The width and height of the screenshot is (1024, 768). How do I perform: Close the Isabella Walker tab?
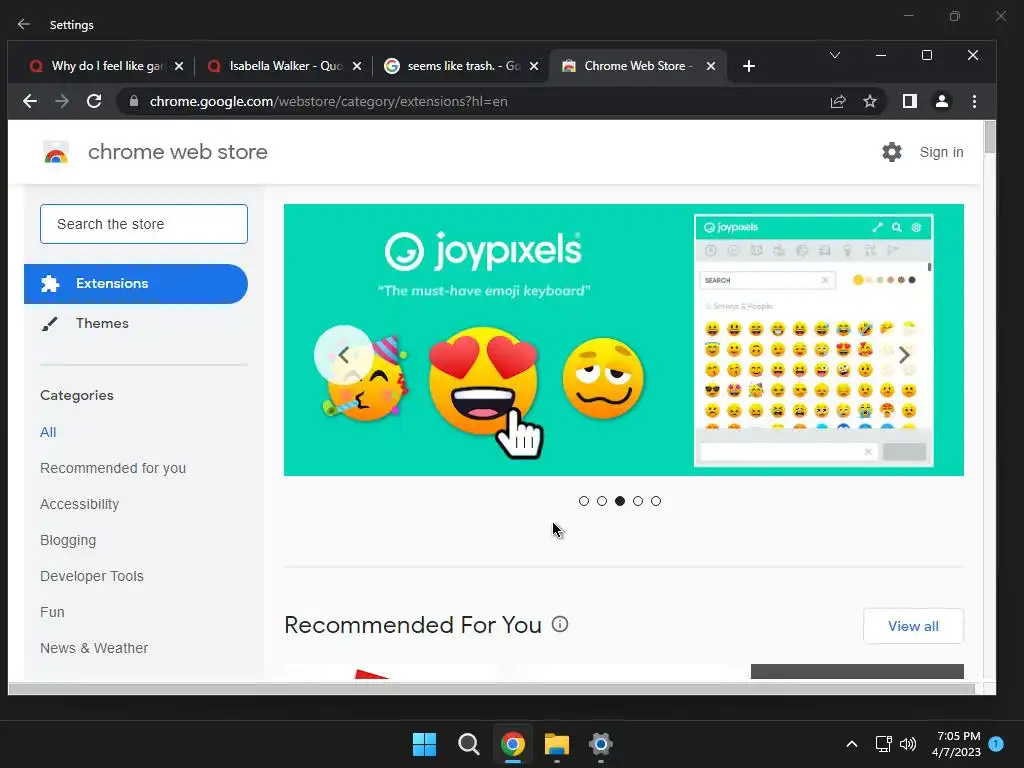coord(357,66)
